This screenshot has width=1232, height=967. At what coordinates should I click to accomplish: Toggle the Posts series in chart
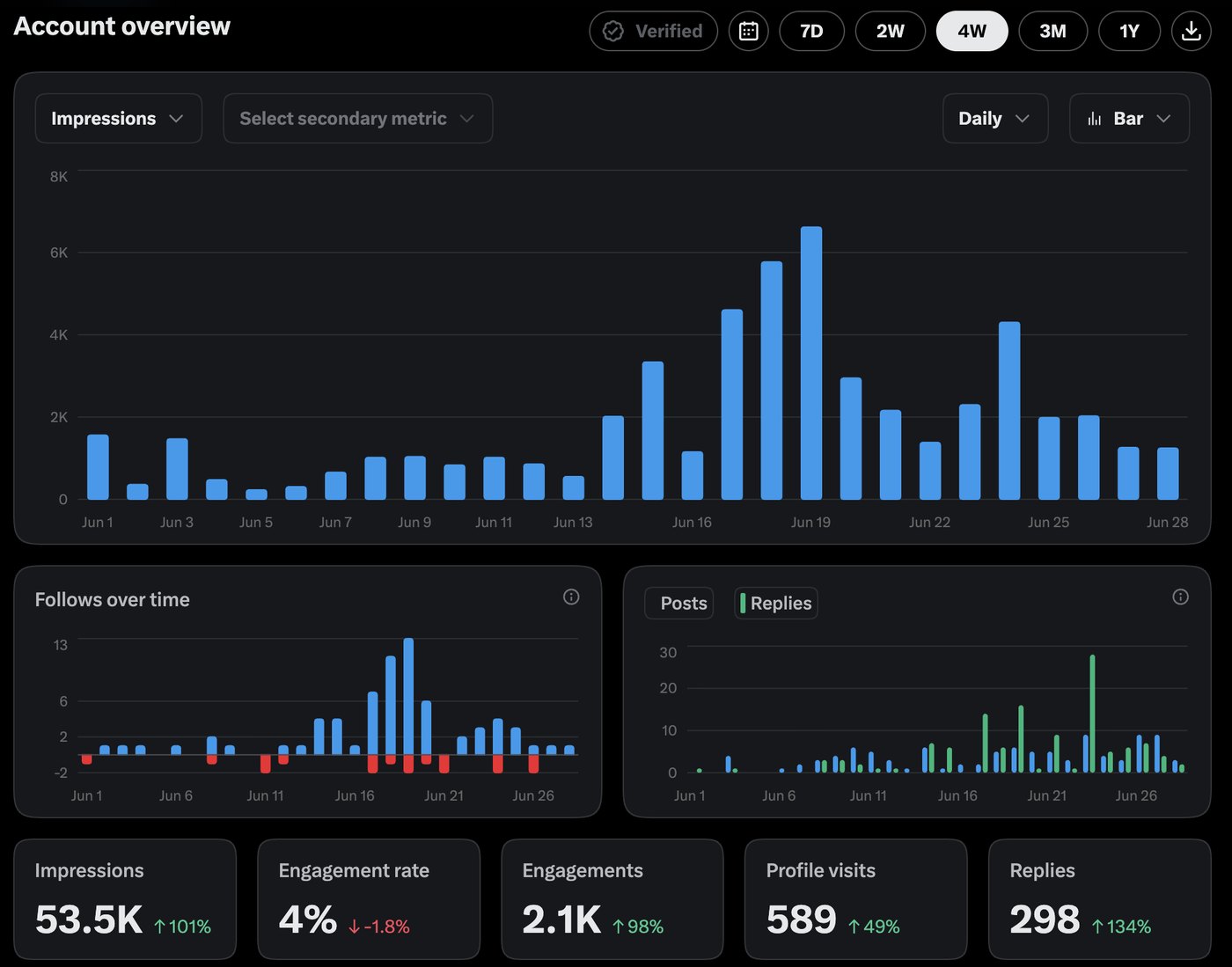click(x=679, y=603)
